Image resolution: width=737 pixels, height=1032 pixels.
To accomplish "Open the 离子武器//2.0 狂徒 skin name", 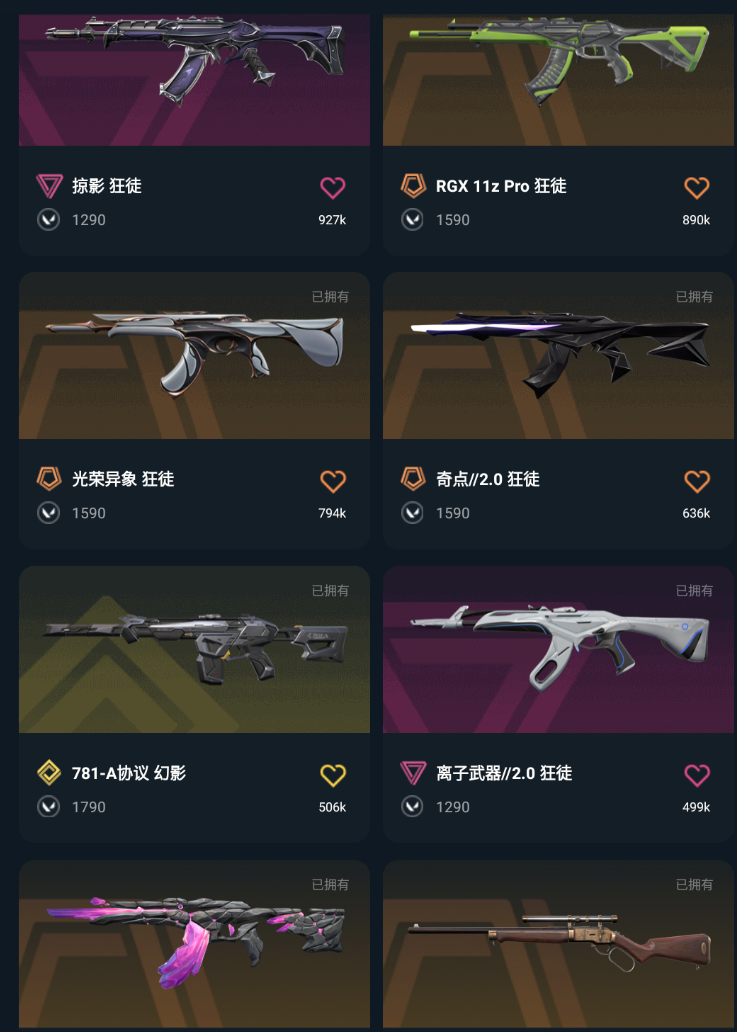I will tap(504, 773).
